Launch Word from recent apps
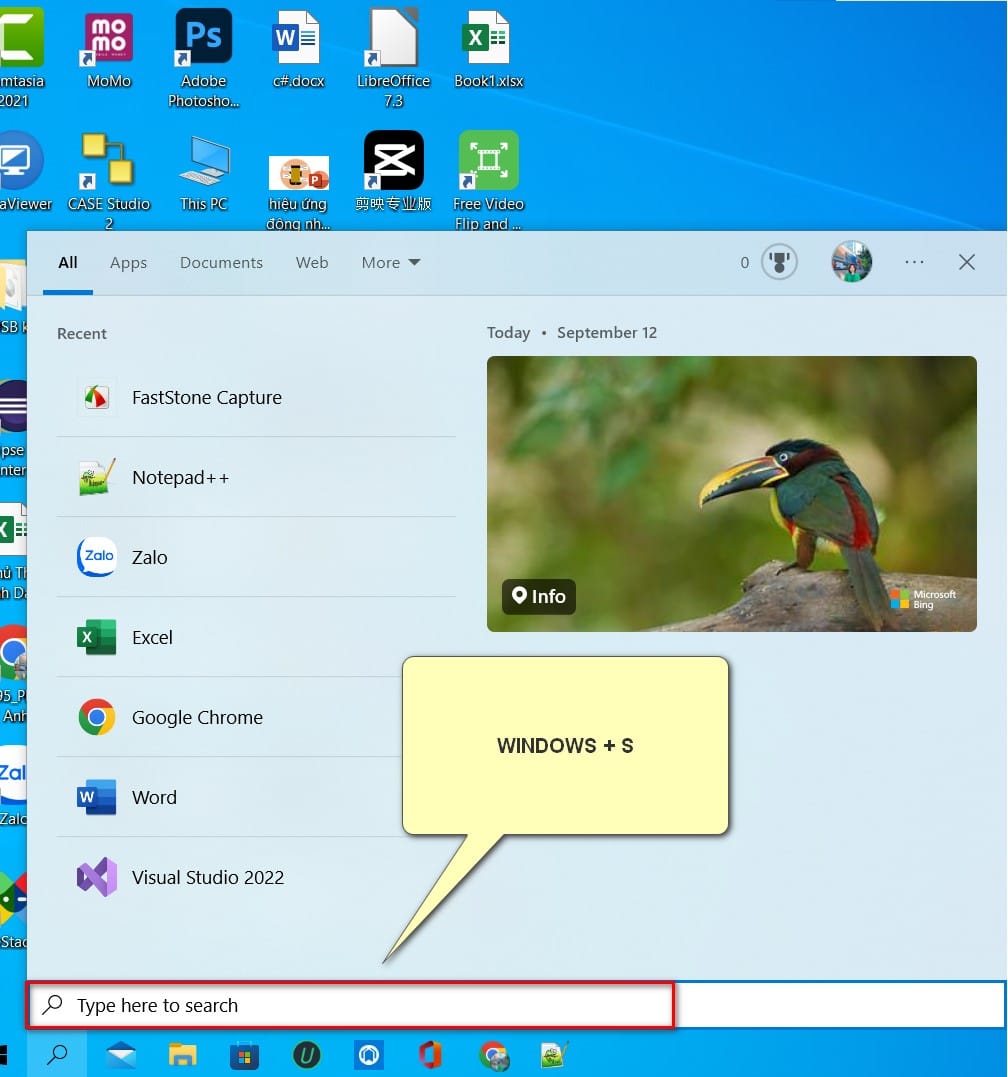This screenshot has height=1077, width=1008. (x=229, y=797)
